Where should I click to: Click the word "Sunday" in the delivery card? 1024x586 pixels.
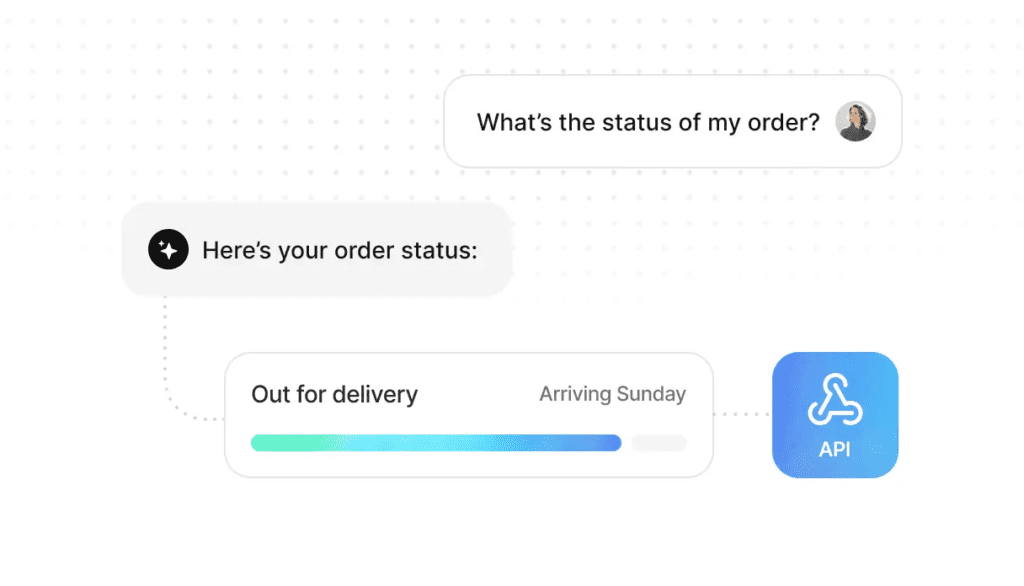(649, 394)
